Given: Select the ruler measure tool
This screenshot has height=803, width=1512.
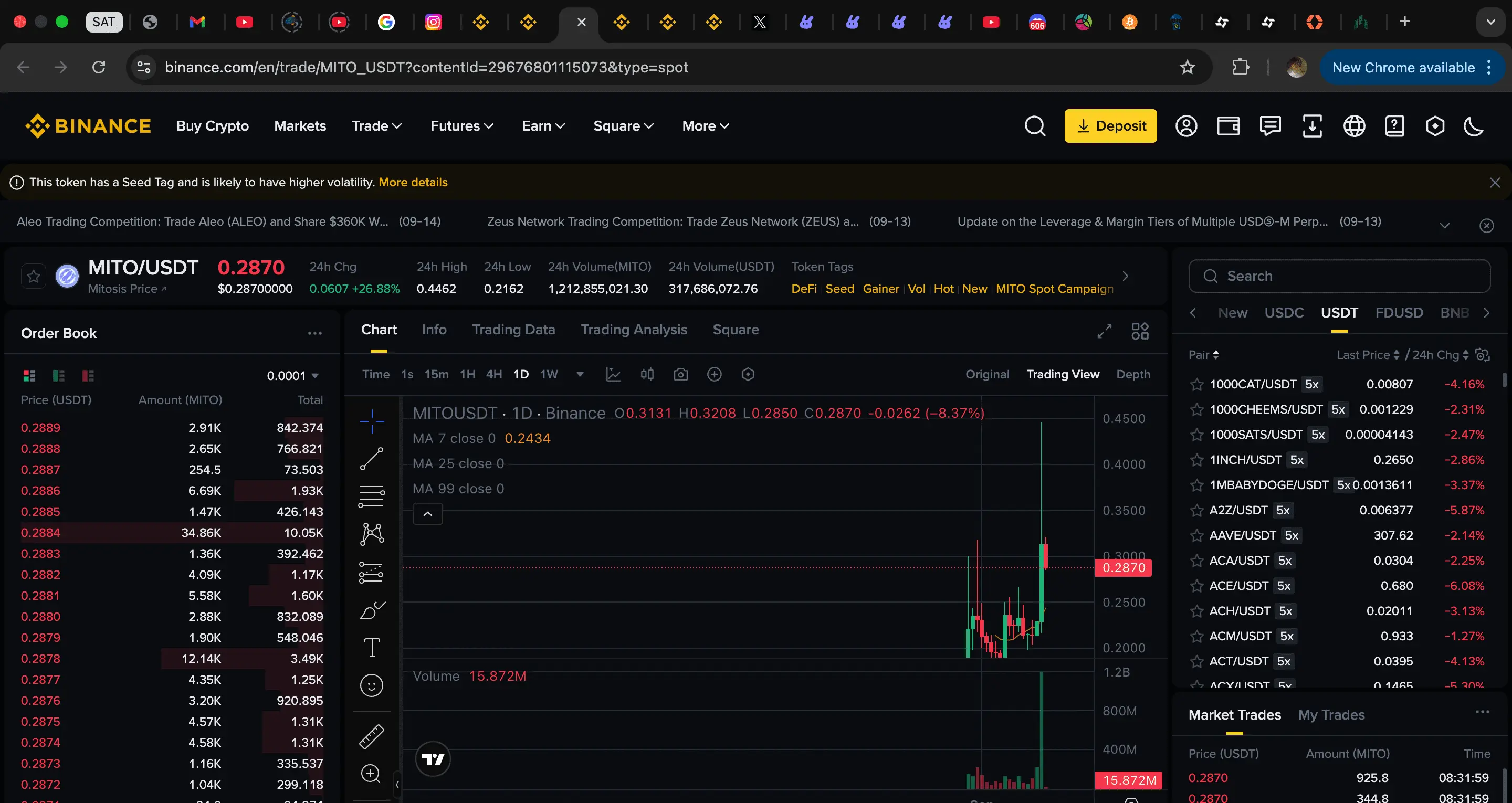Looking at the screenshot, I should pyautogui.click(x=372, y=737).
